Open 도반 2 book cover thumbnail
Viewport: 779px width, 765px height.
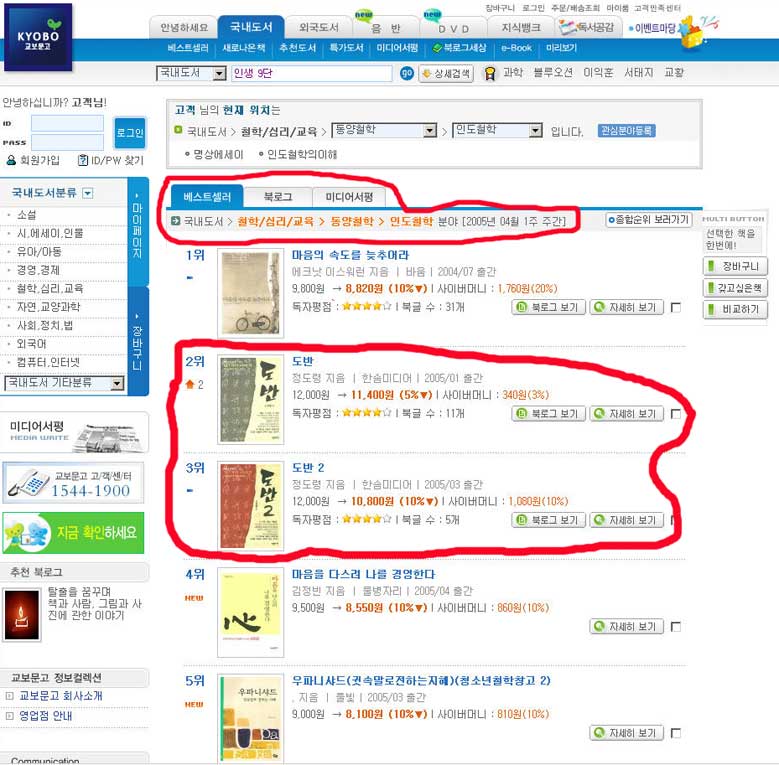click(x=250, y=506)
